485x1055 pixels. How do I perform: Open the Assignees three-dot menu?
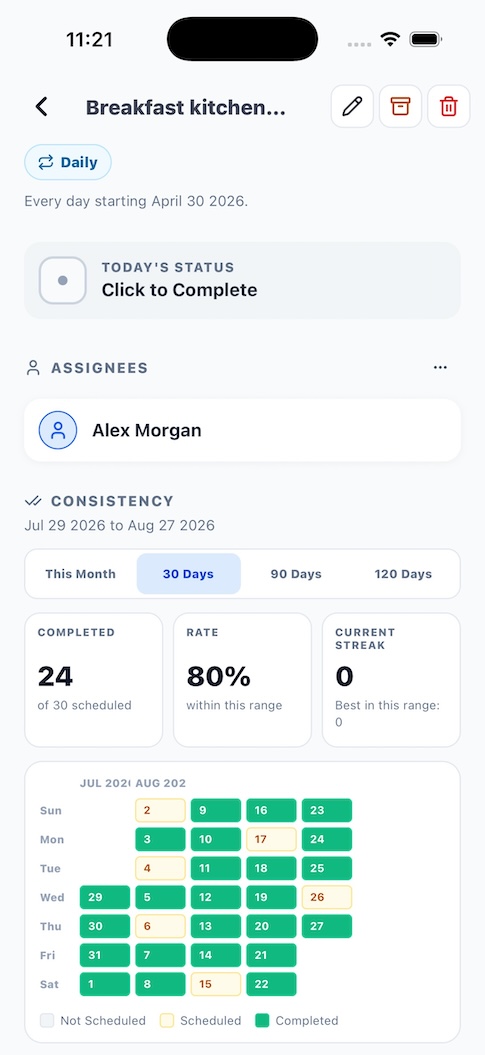[440, 367]
